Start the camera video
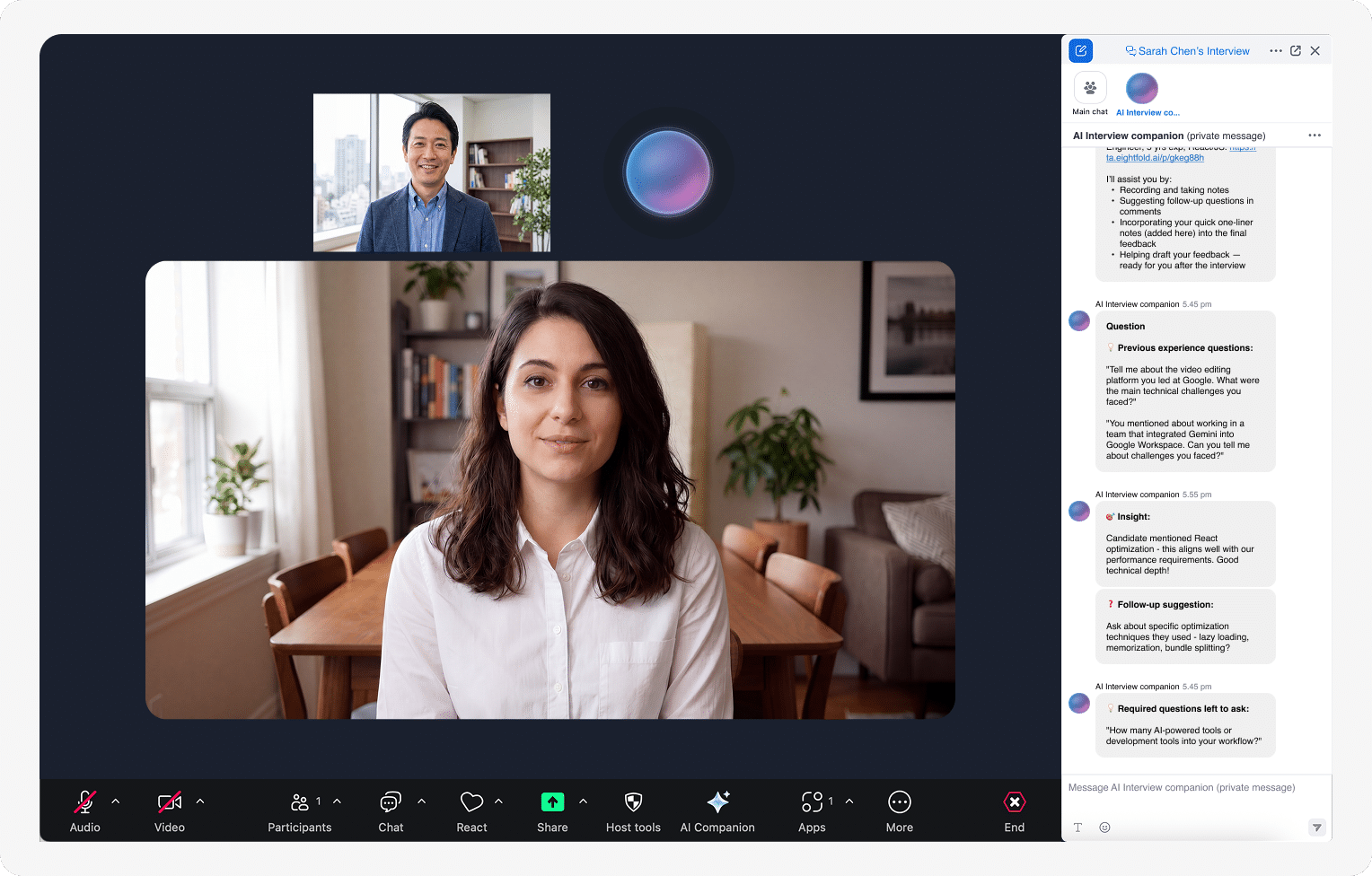This screenshot has width=1372, height=876. pos(169,802)
